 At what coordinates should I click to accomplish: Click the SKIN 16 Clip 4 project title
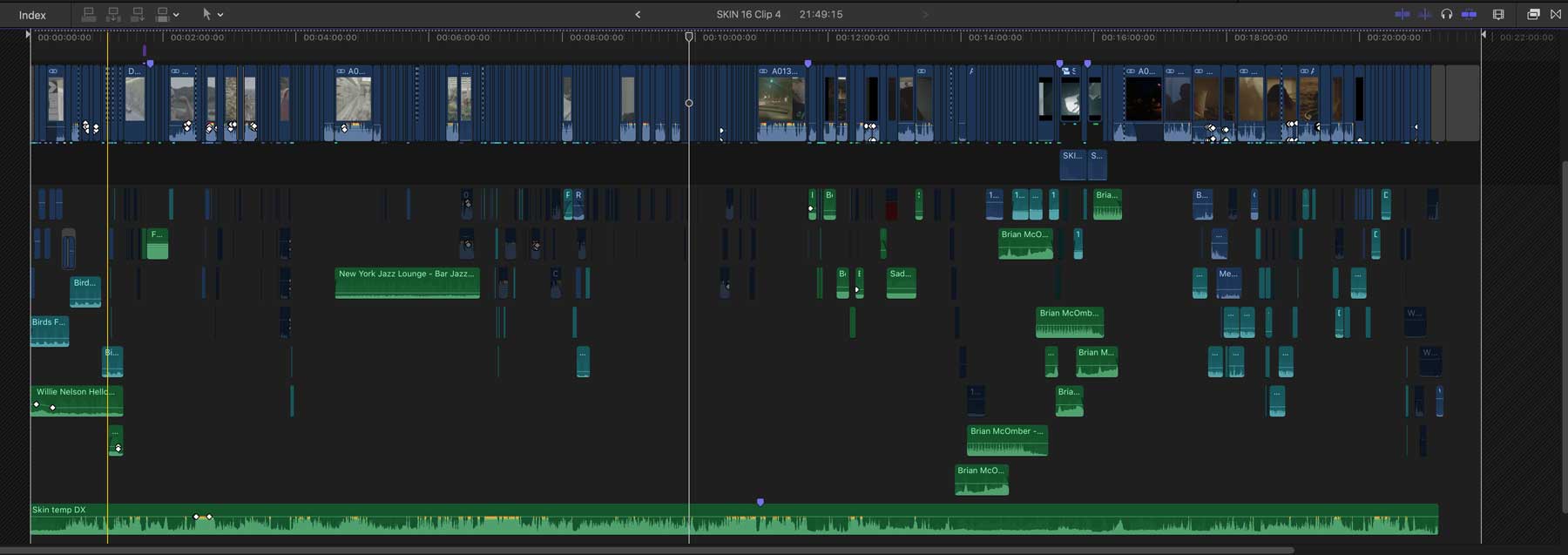click(748, 14)
